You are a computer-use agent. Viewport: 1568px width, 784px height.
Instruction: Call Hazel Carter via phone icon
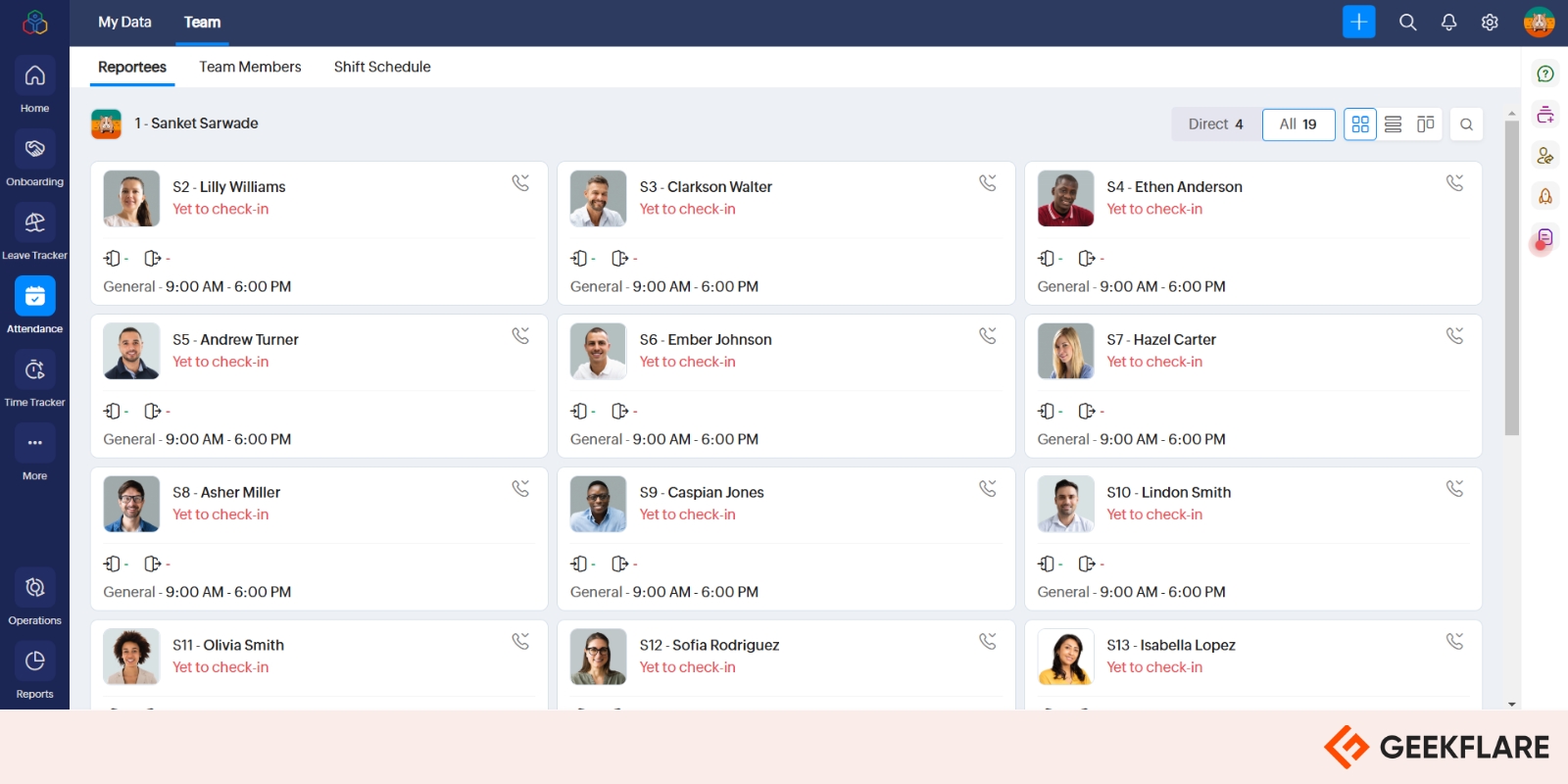coord(1455,336)
